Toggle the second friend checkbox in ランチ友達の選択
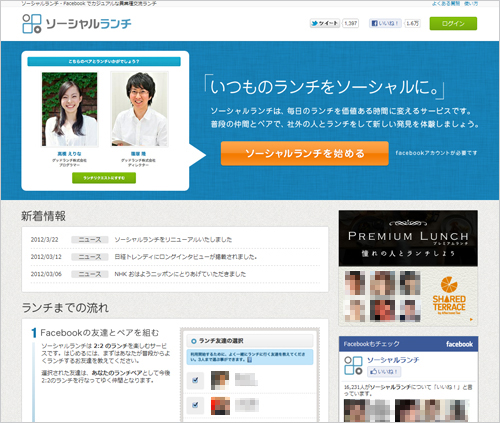Screen dimensions: 500x423 click(195, 405)
